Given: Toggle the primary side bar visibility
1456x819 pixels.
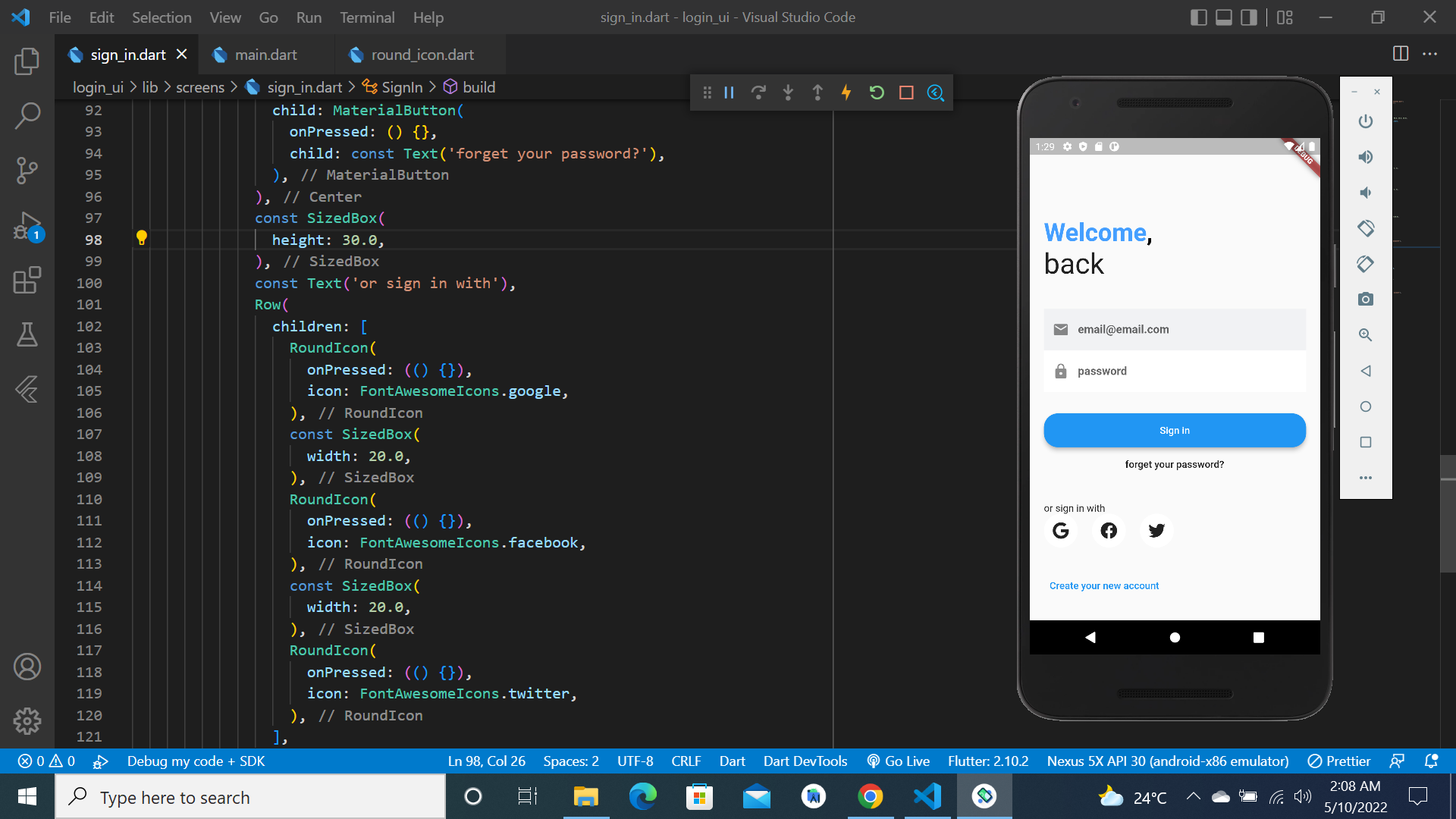Looking at the screenshot, I should (x=1199, y=17).
